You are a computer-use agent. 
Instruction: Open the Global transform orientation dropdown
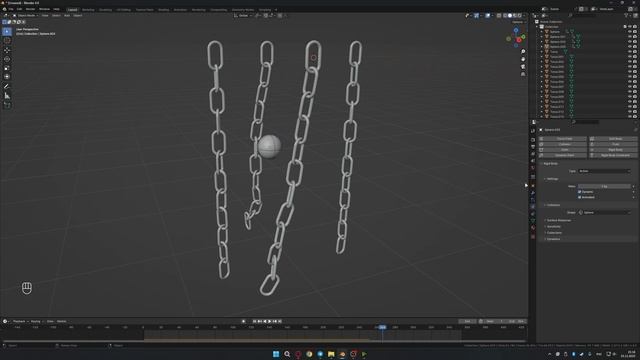click(243, 16)
